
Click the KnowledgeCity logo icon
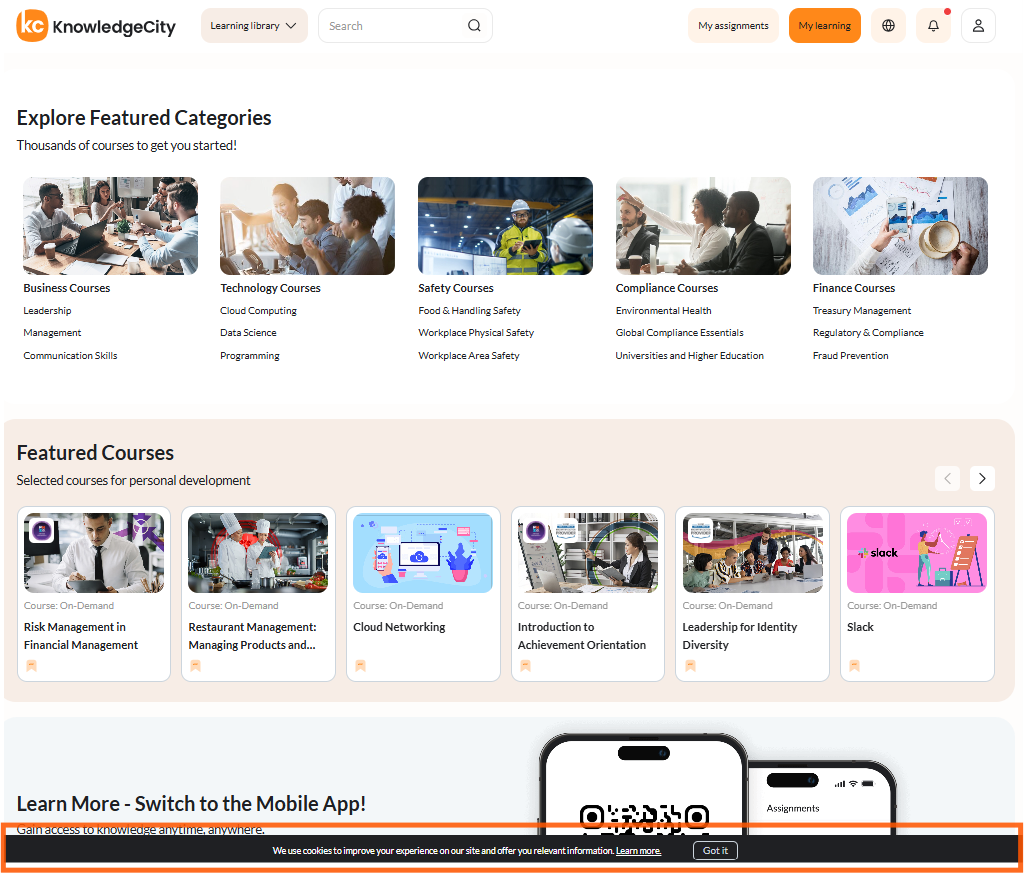point(32,25)
